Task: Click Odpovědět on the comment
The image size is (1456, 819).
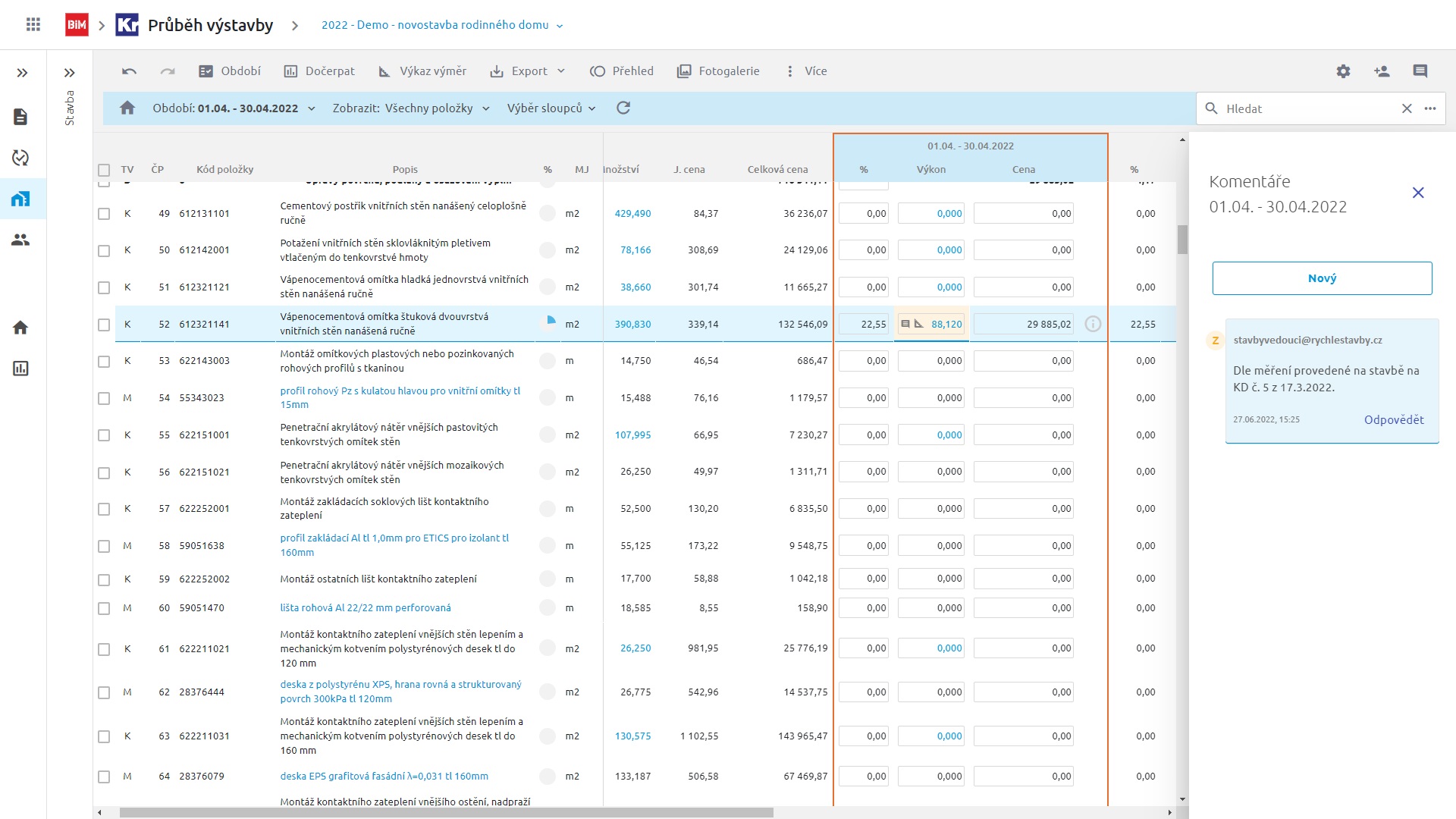Action: pos(1393,420)
